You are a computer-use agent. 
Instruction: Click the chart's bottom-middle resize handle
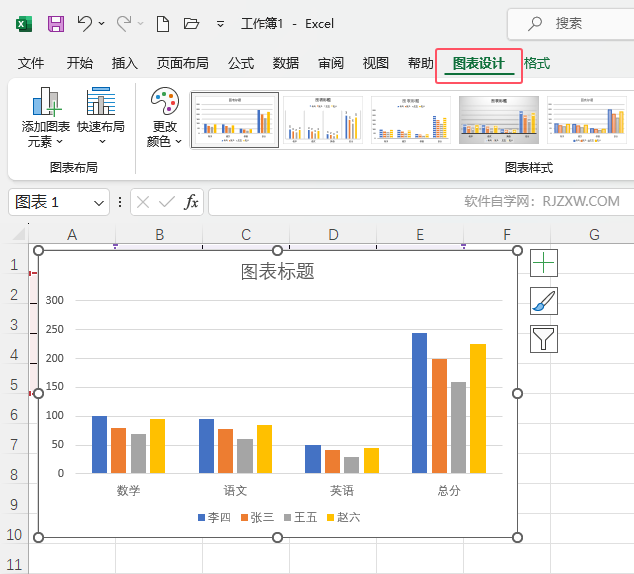pyautogui.click(x=277, y=537)
